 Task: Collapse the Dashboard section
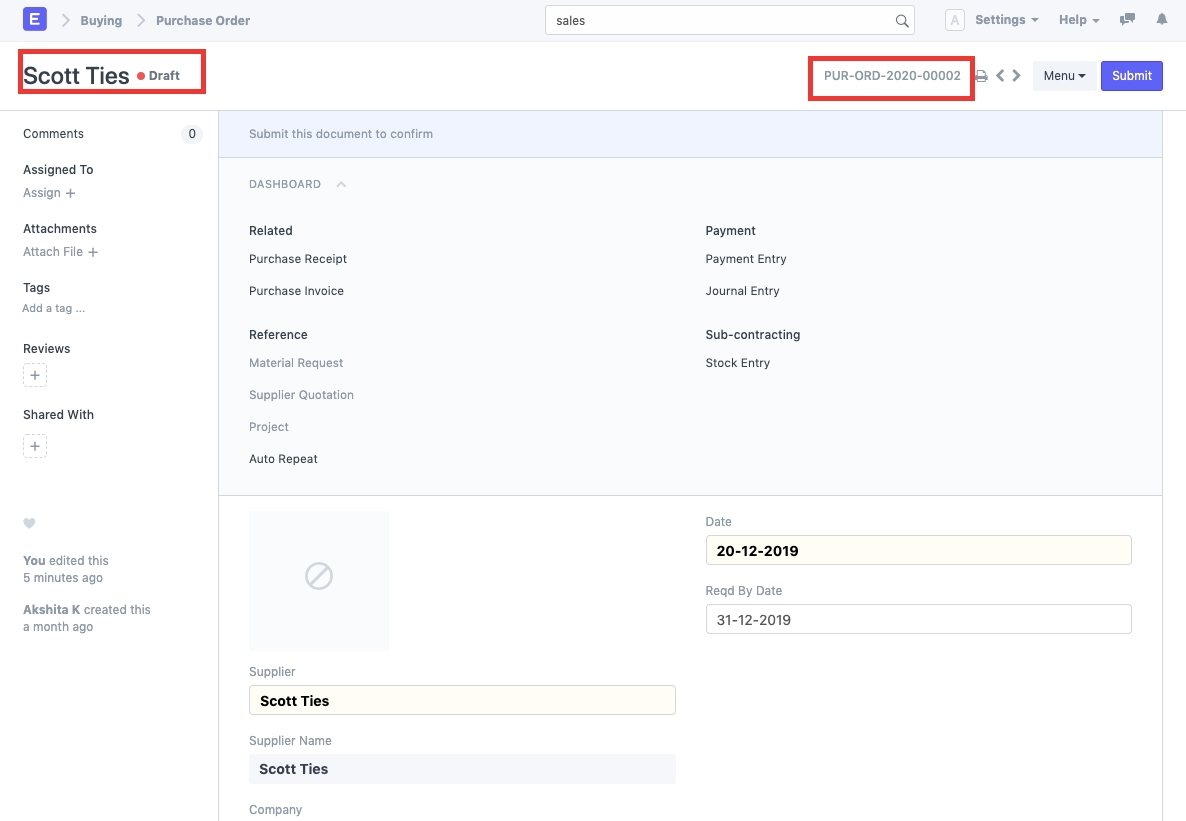pyautogui.click(x=341, y=184)
